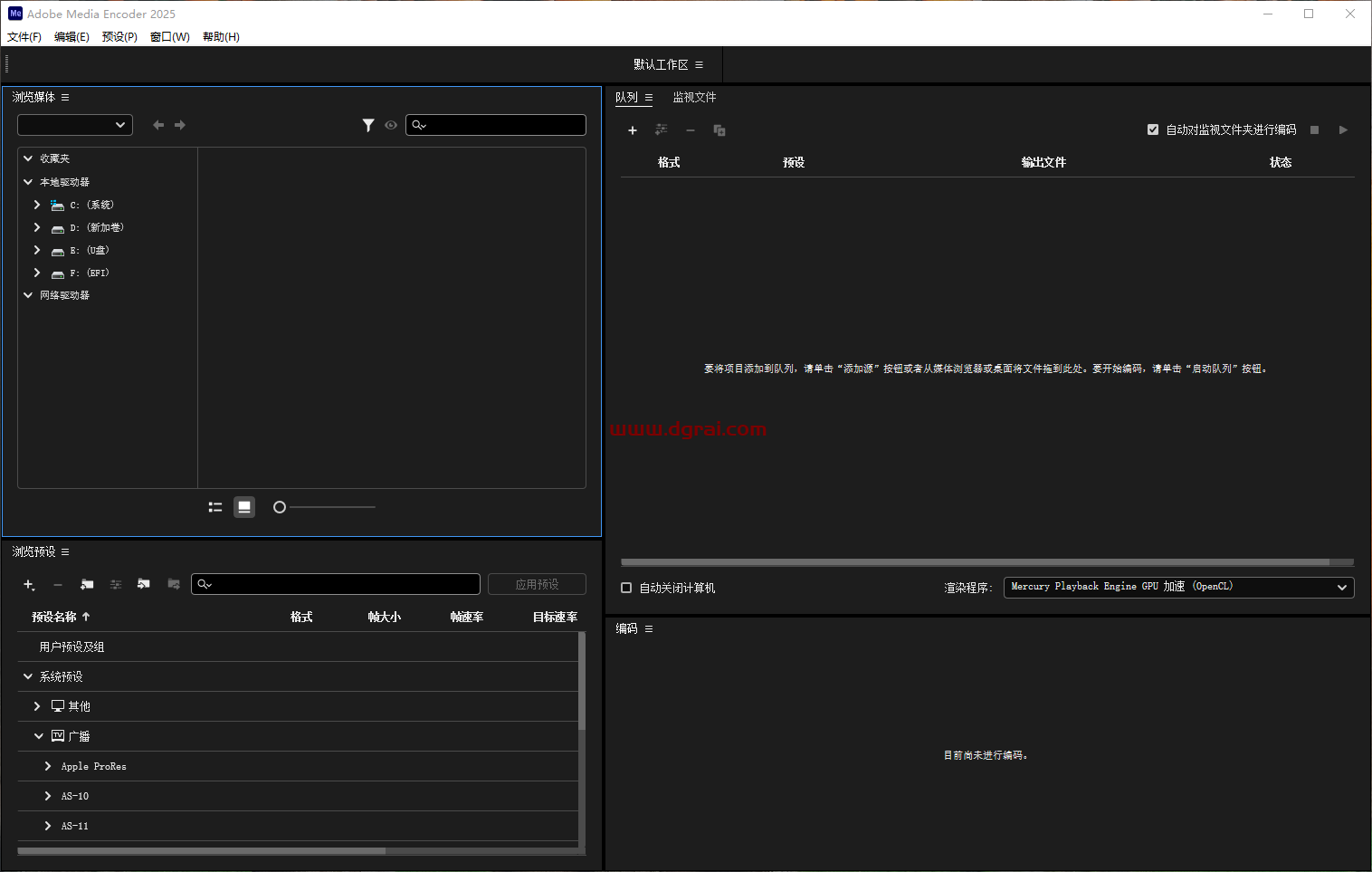Open the 浏览媒体 panel menu icon
This screenshot has height=872, width=1372.
click(x=65, y=97)
